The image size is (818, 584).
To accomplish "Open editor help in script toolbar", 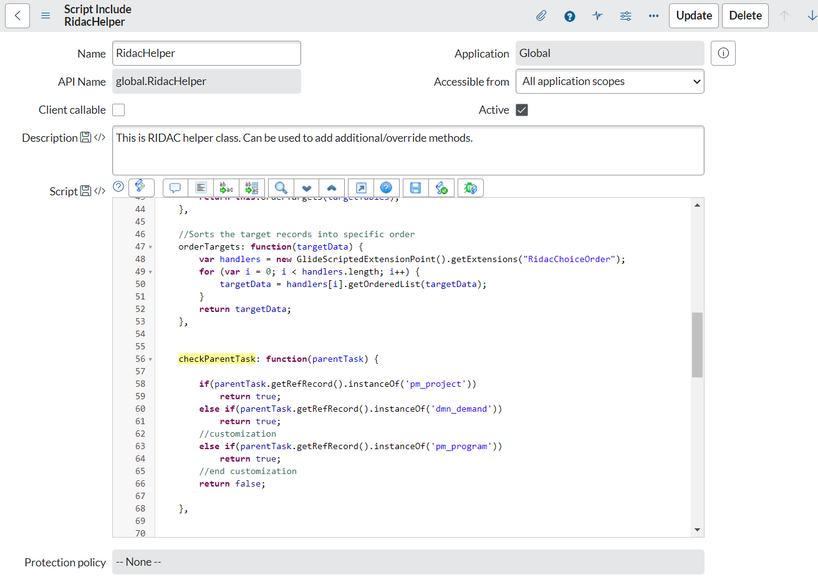I will click(386, 188).
